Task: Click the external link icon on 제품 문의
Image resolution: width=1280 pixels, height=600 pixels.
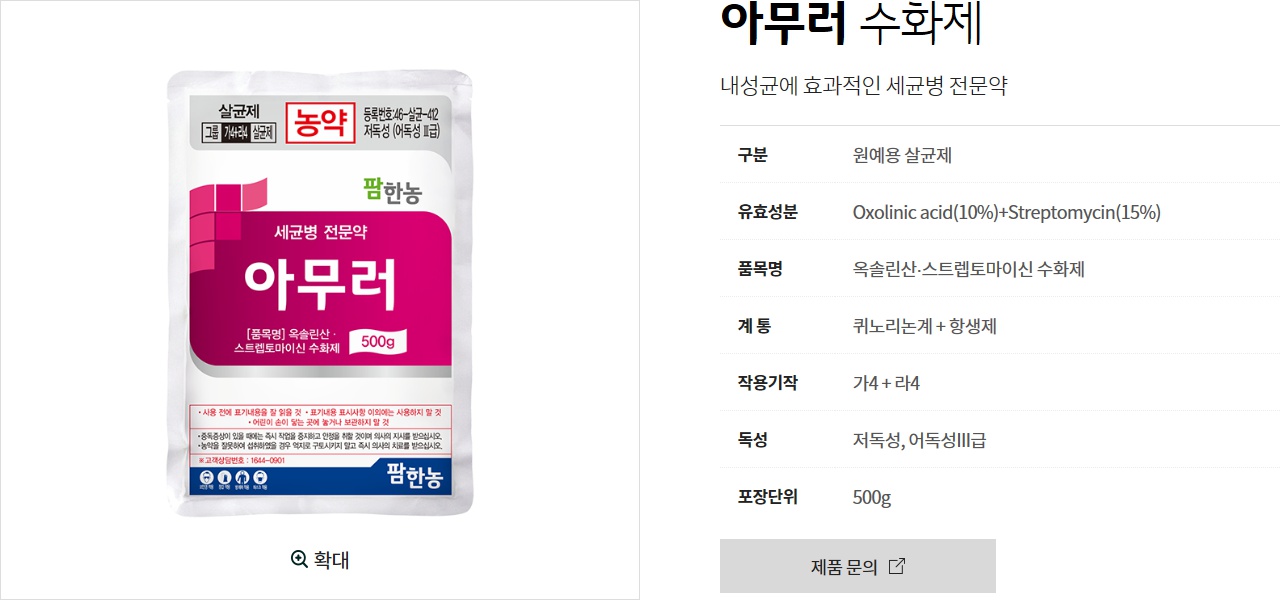Action: pos(897,566)
